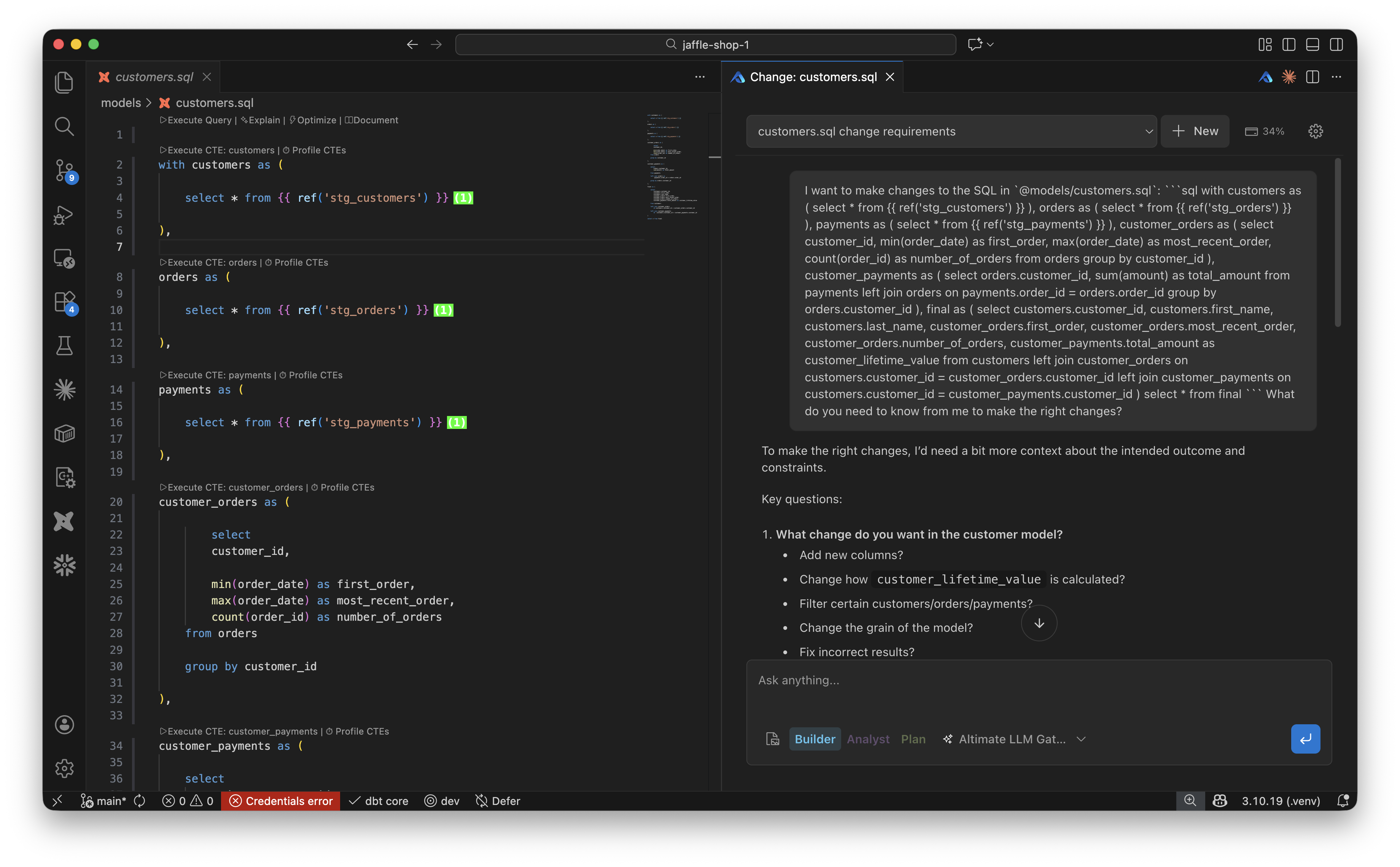Click the Optimize code lens

click(313, 120)
